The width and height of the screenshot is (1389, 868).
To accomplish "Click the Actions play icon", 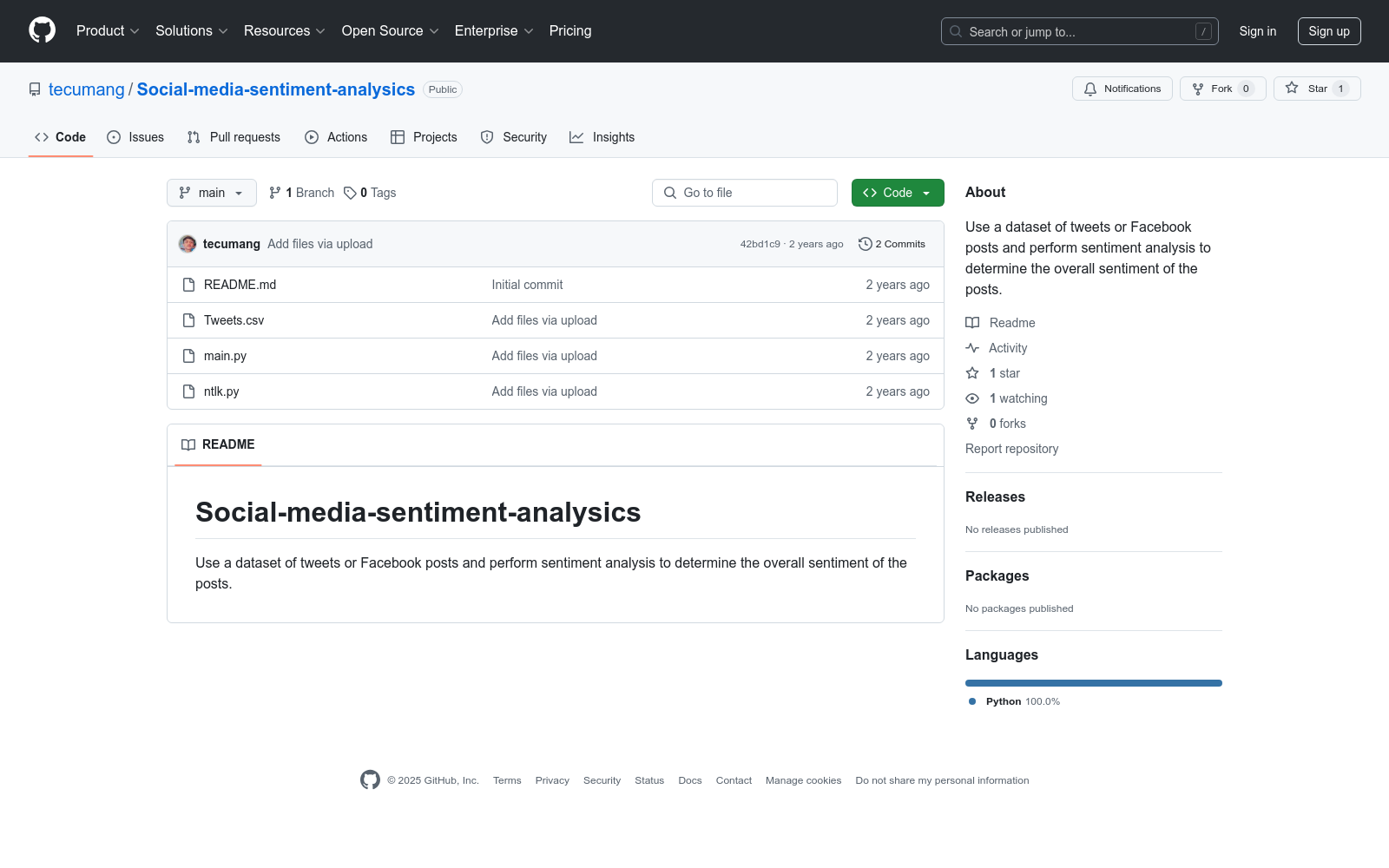I will tap(312, 137).
